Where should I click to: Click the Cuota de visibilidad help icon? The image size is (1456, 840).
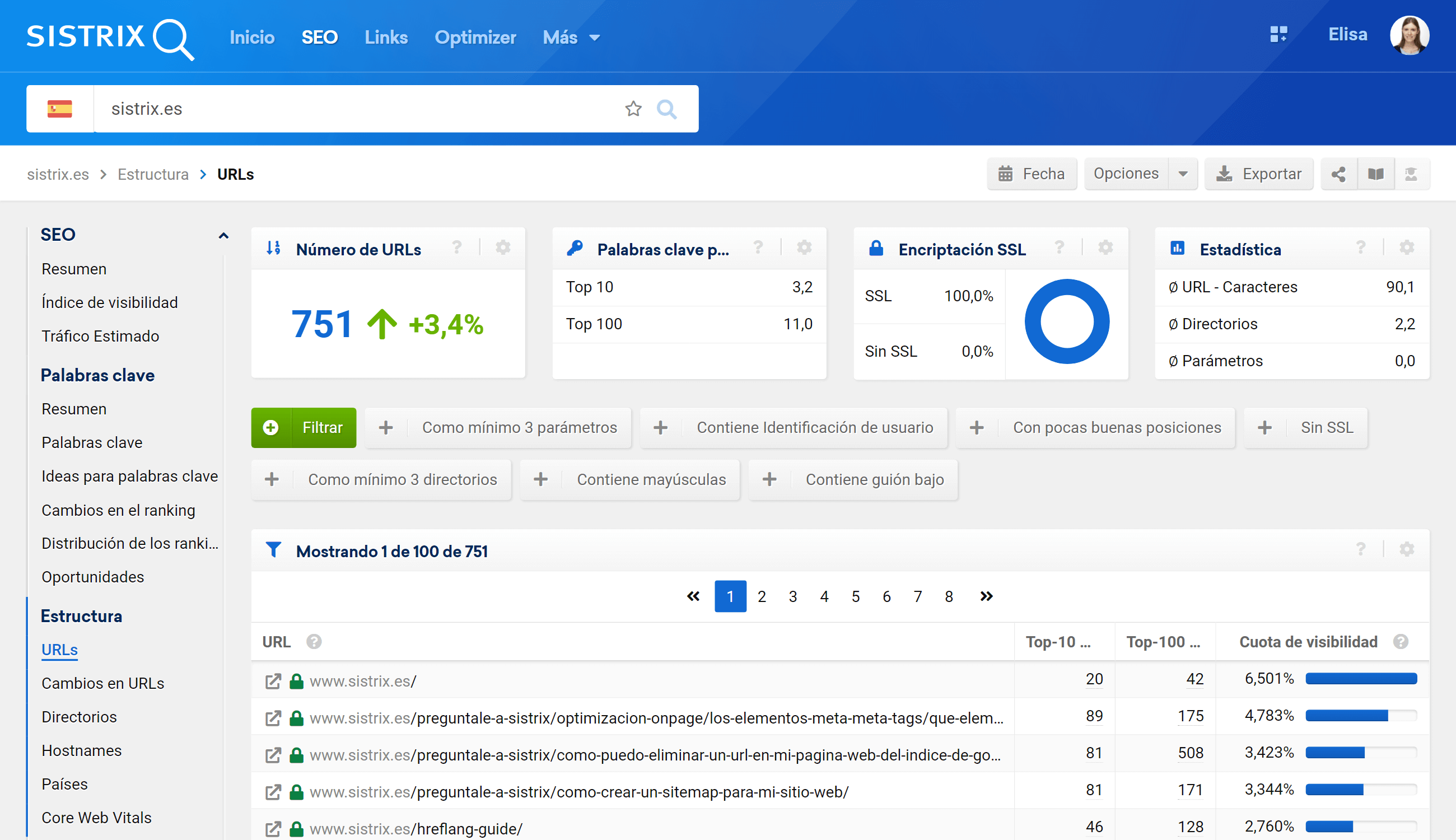click(1401, 642)
